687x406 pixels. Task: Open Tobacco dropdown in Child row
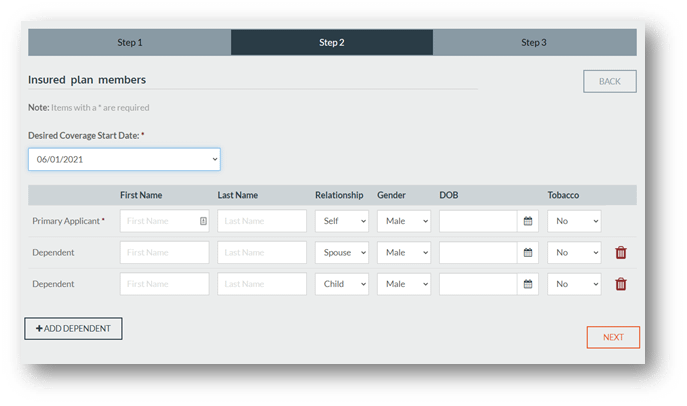(574, 284)
